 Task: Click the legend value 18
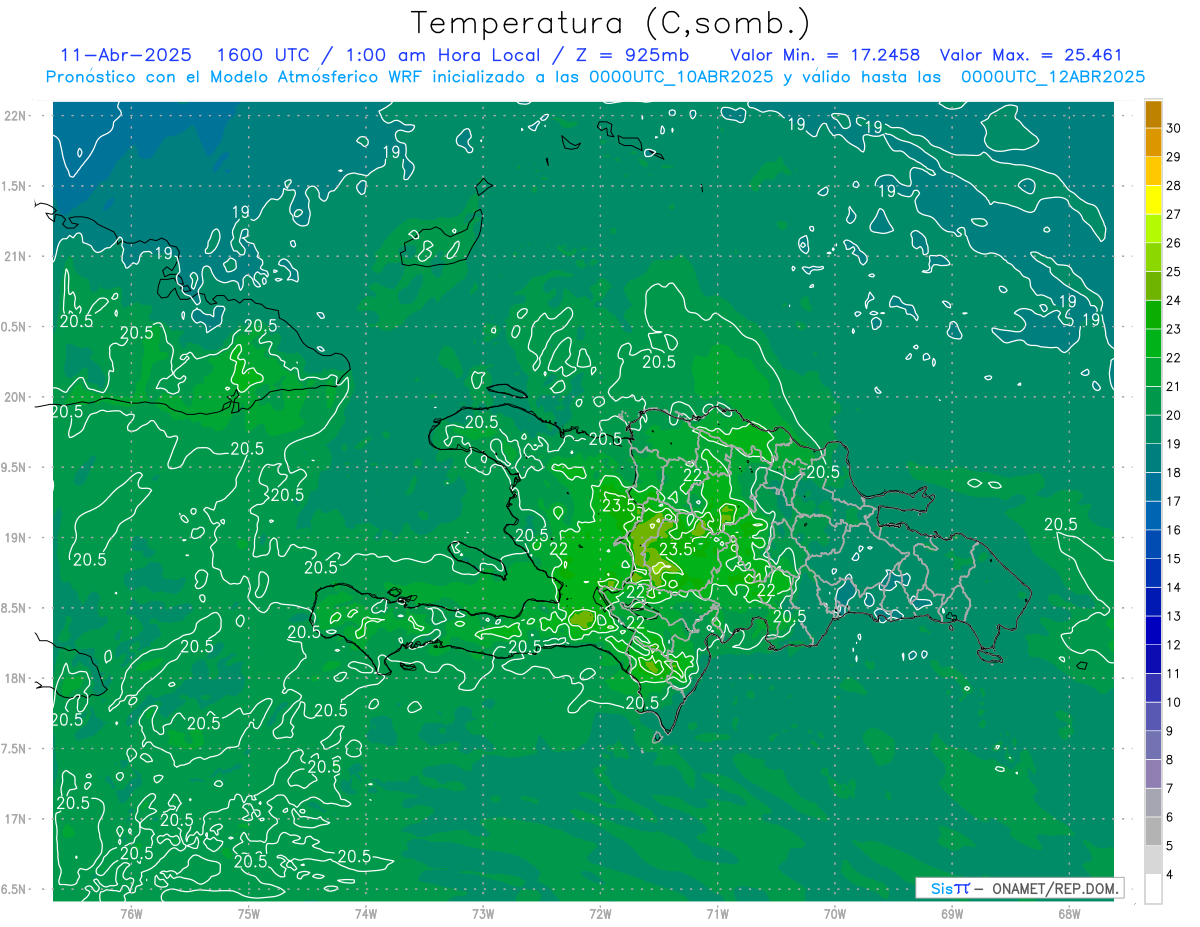[1174, 472]
